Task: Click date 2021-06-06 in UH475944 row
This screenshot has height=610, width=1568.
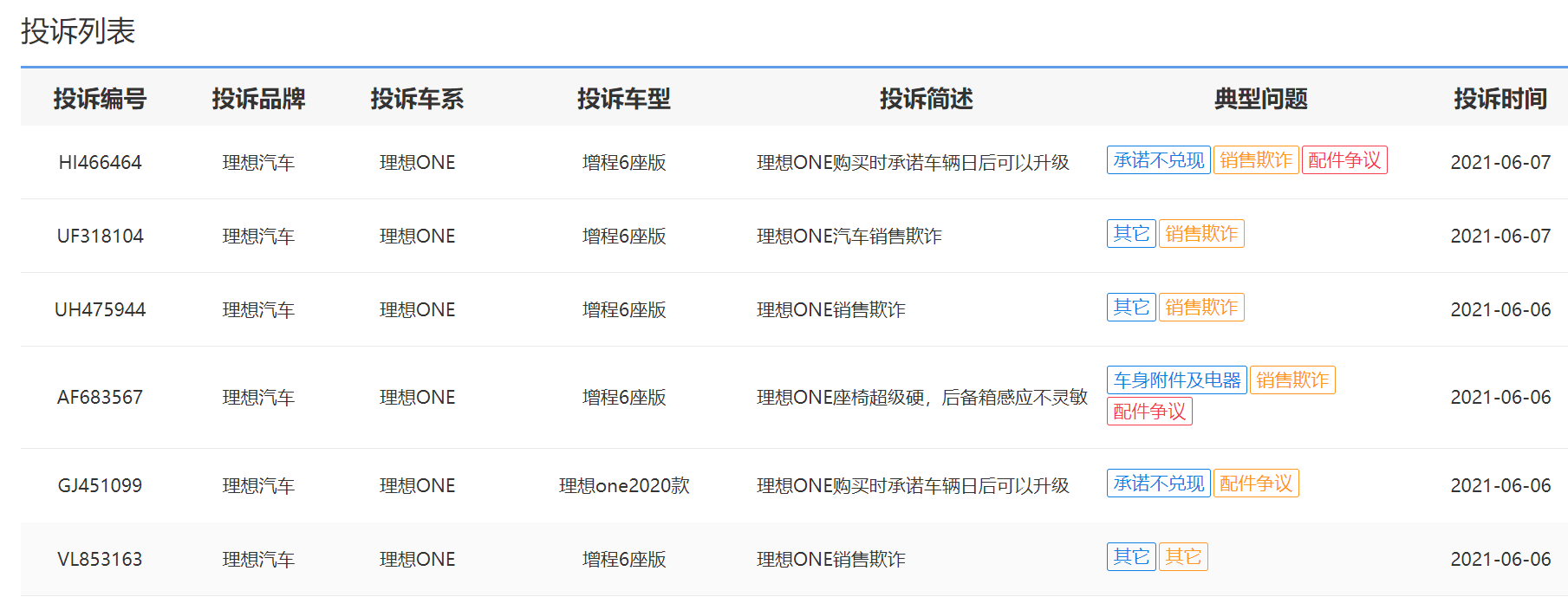Action: click(x=1500, y=309)
